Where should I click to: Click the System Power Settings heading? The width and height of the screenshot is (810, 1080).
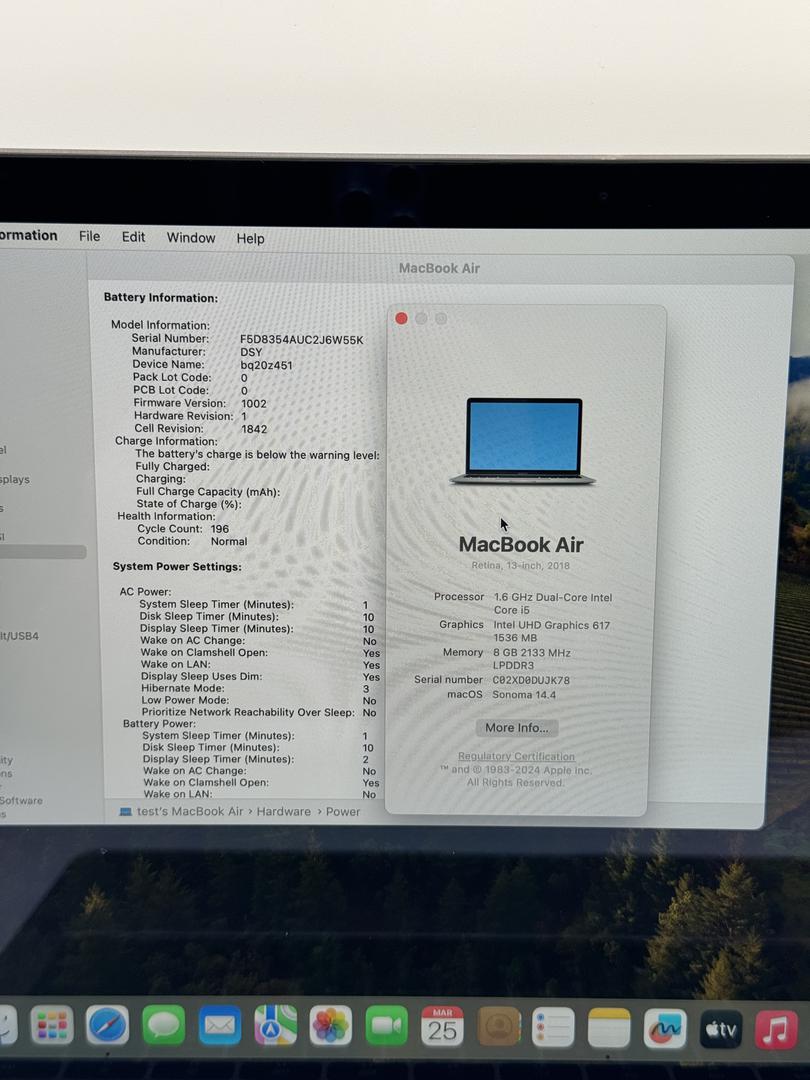(177, 567)
